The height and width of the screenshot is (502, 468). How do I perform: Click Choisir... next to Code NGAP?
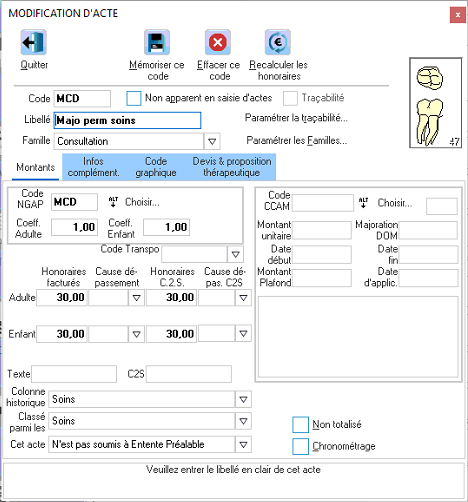tap(142, 202)
